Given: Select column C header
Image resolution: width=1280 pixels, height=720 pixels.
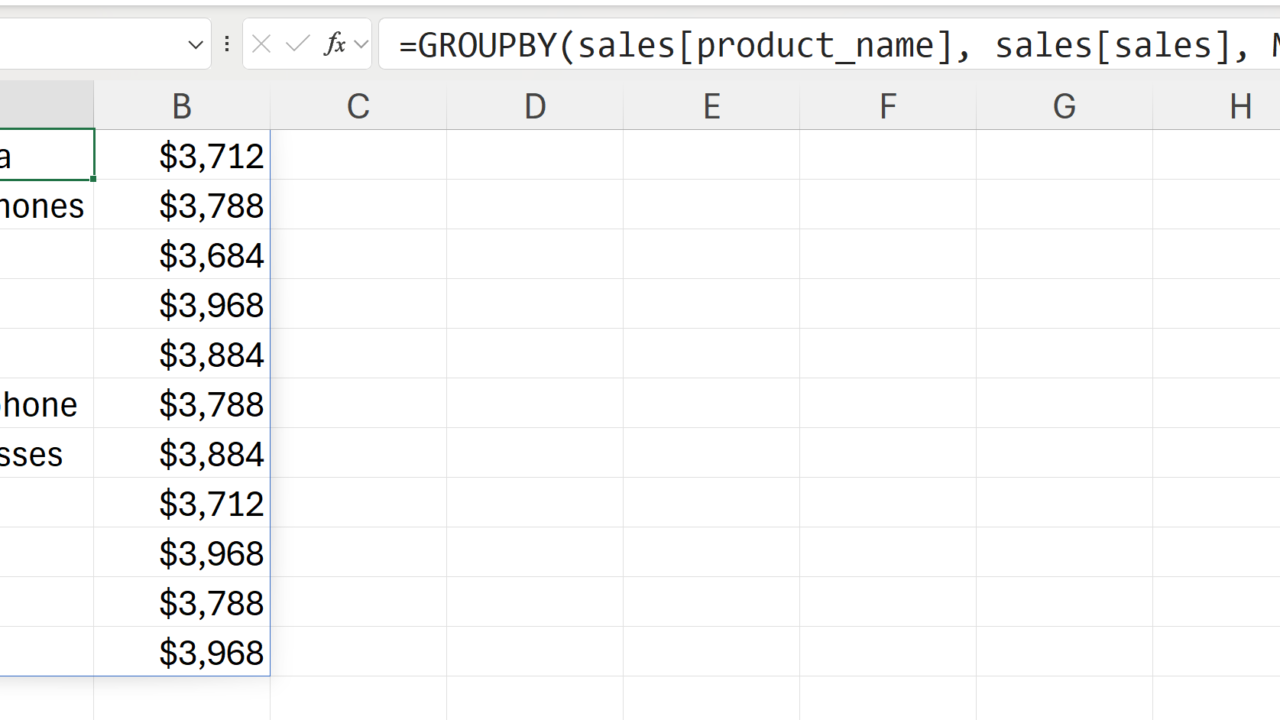Looking at the screenshot, I should click(x=358, y=105).
